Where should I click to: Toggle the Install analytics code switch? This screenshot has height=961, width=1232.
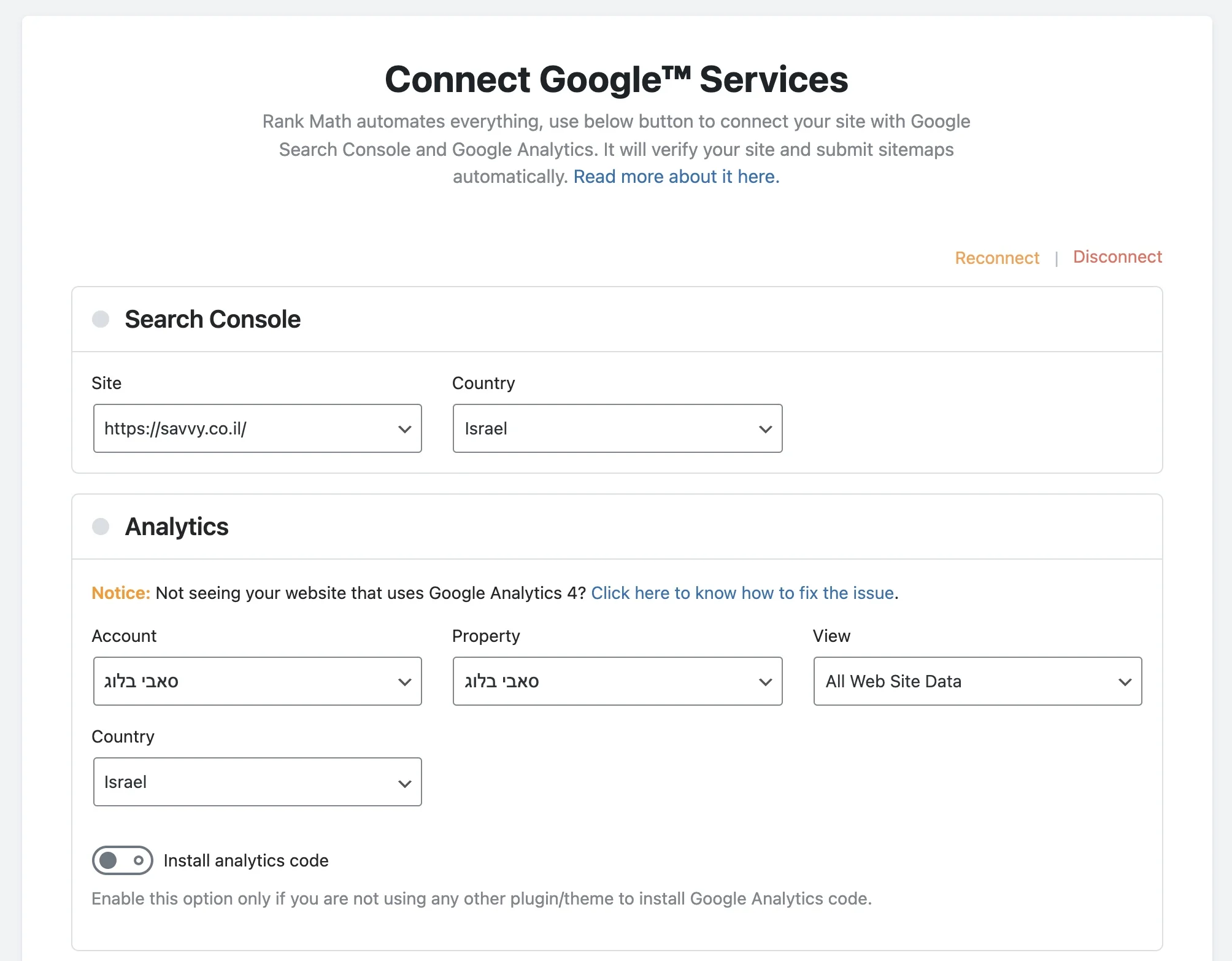pos(122,860)
